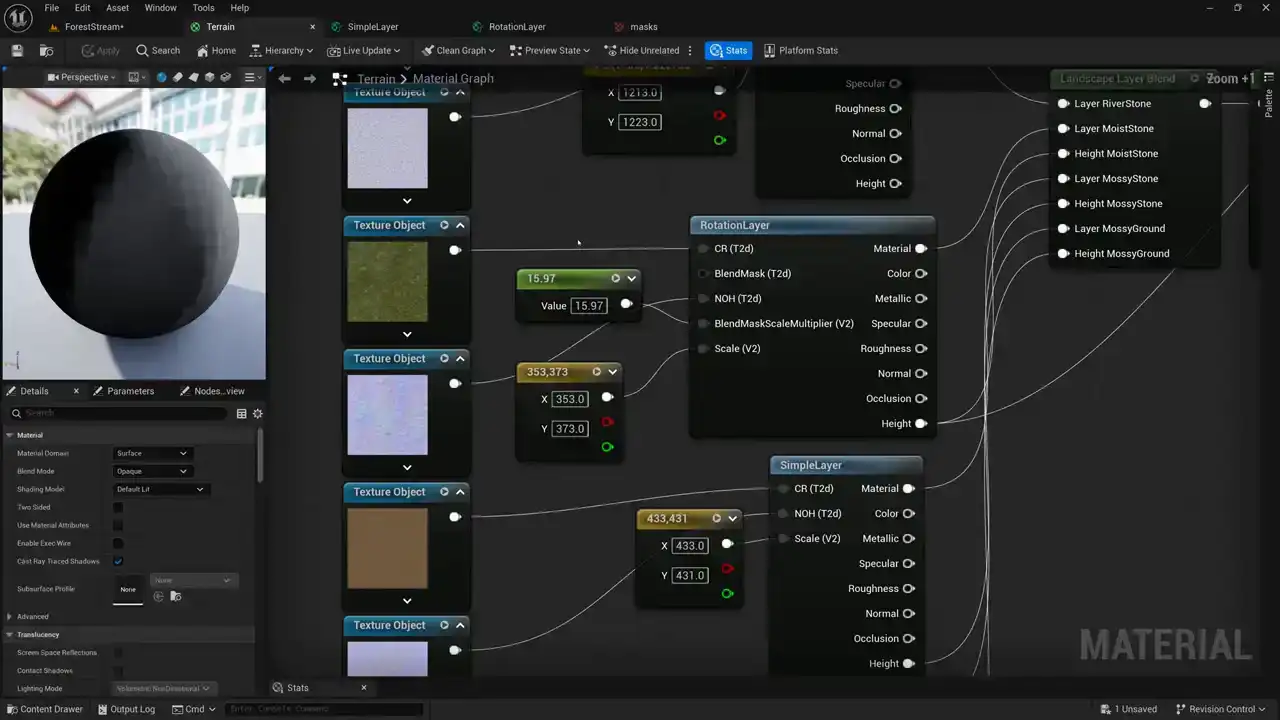This screenshot has height=720, width=1280.
Task: Switch to the RotationLayer tab
Action: [x=516, y=27]
